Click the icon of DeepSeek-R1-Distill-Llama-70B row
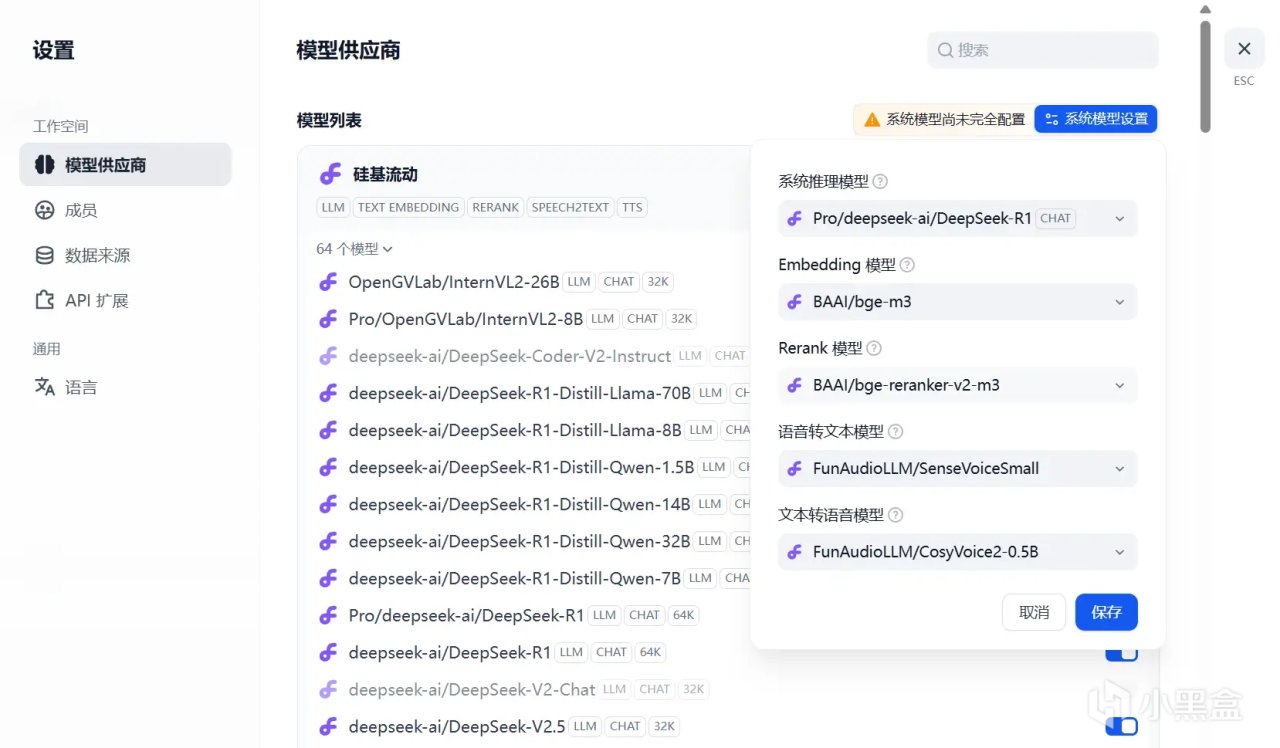This screenshot has height=748, width=1280. 328,393
